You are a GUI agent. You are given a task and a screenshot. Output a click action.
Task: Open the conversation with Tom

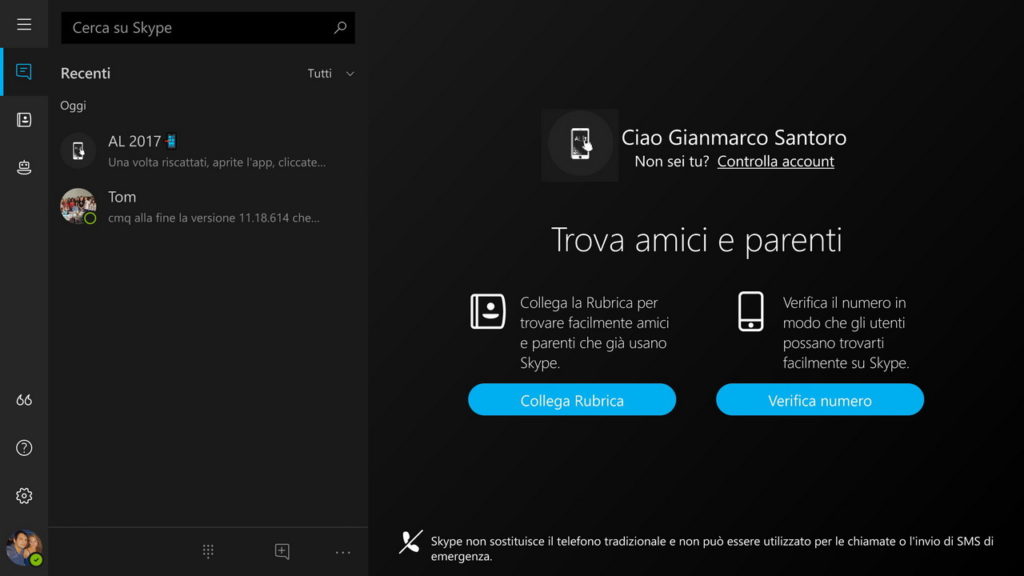point(208,206)
